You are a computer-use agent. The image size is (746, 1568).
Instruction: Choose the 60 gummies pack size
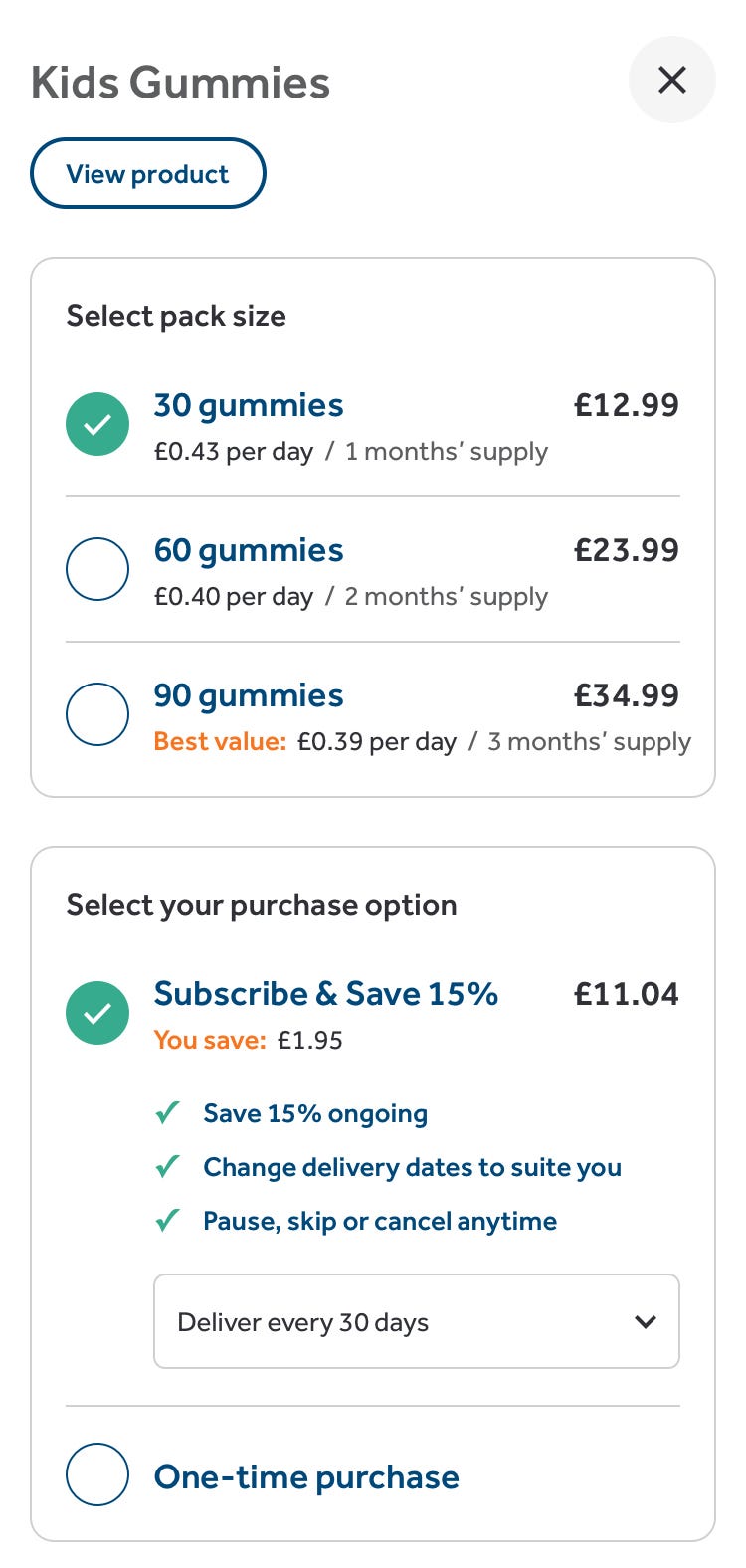(97, 569)
